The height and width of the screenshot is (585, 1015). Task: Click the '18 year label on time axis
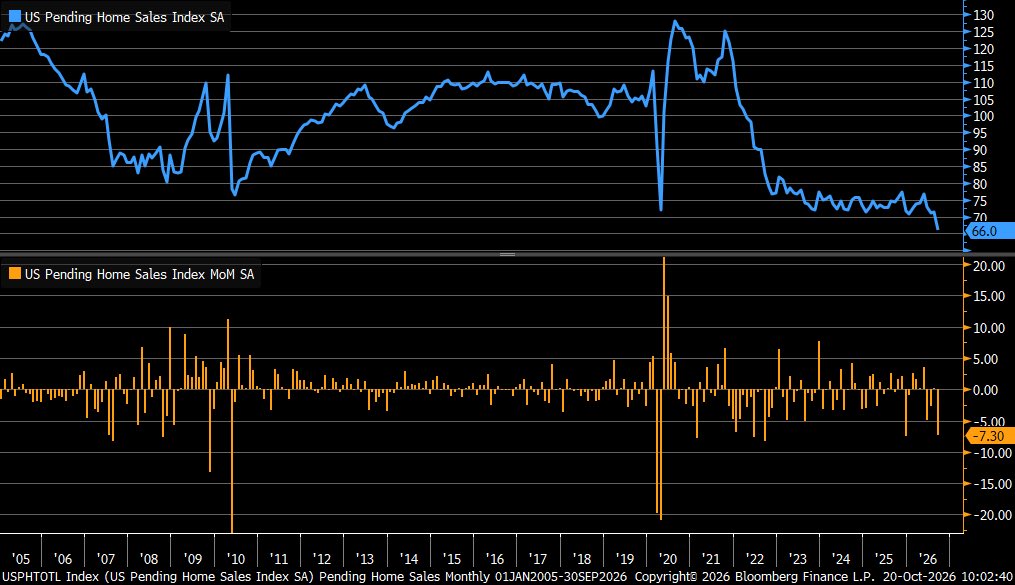click(x=581, y=558)
